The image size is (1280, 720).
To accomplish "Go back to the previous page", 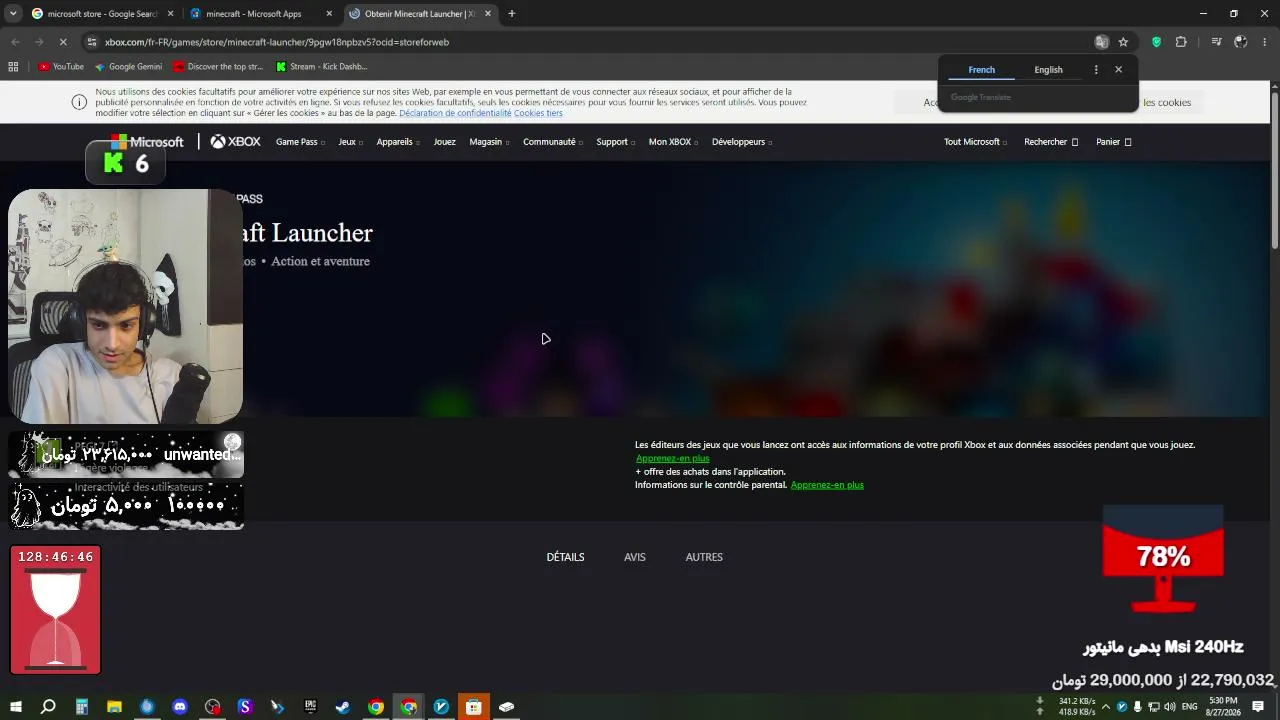I will (x=15, y=42).
